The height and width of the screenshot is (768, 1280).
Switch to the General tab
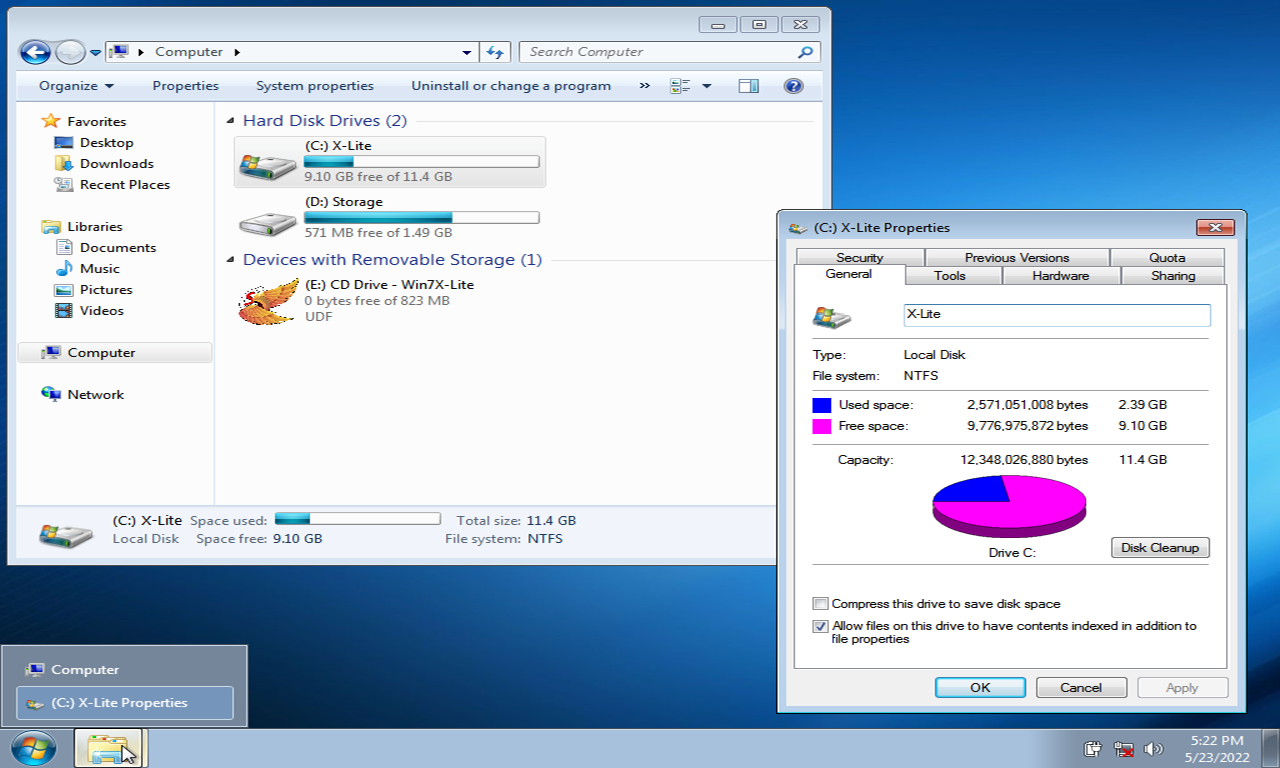coord(849,274)
